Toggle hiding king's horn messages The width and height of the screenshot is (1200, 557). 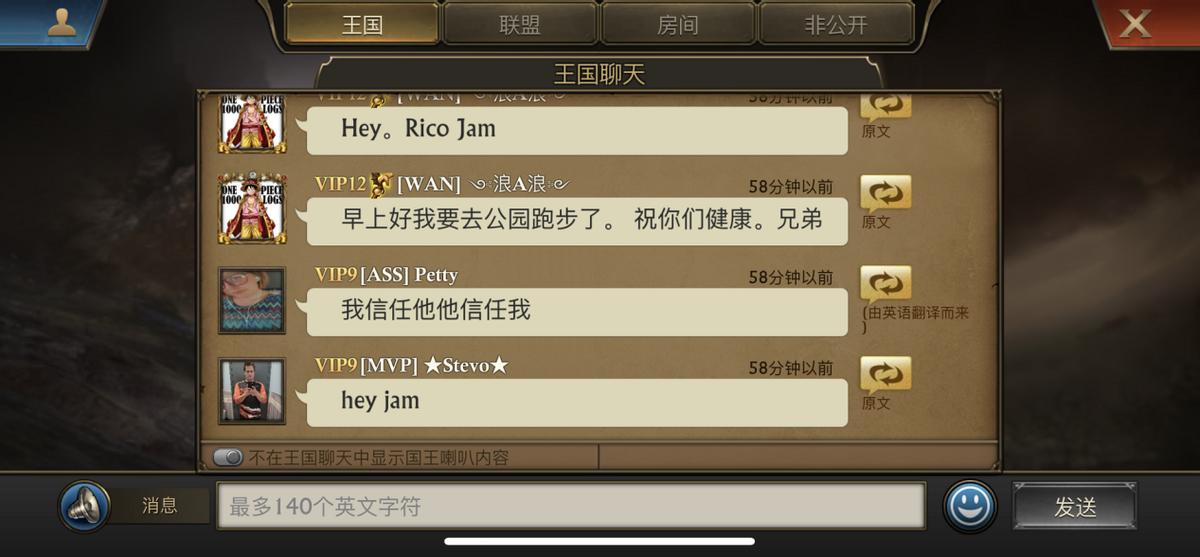228,457
